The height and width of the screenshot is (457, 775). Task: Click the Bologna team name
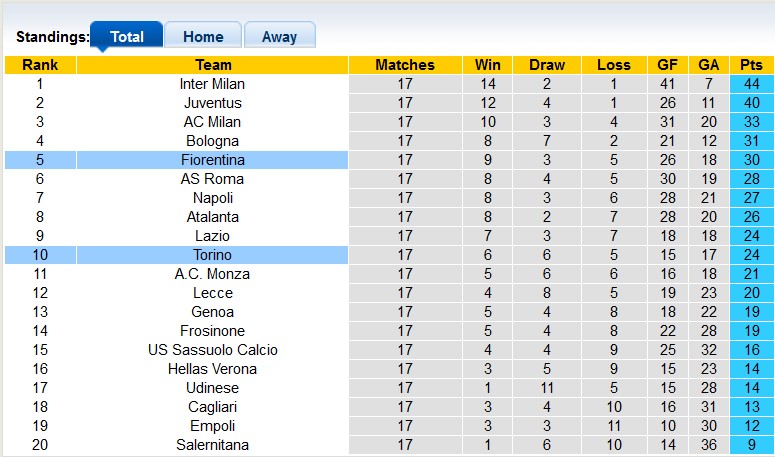(212, 141)
